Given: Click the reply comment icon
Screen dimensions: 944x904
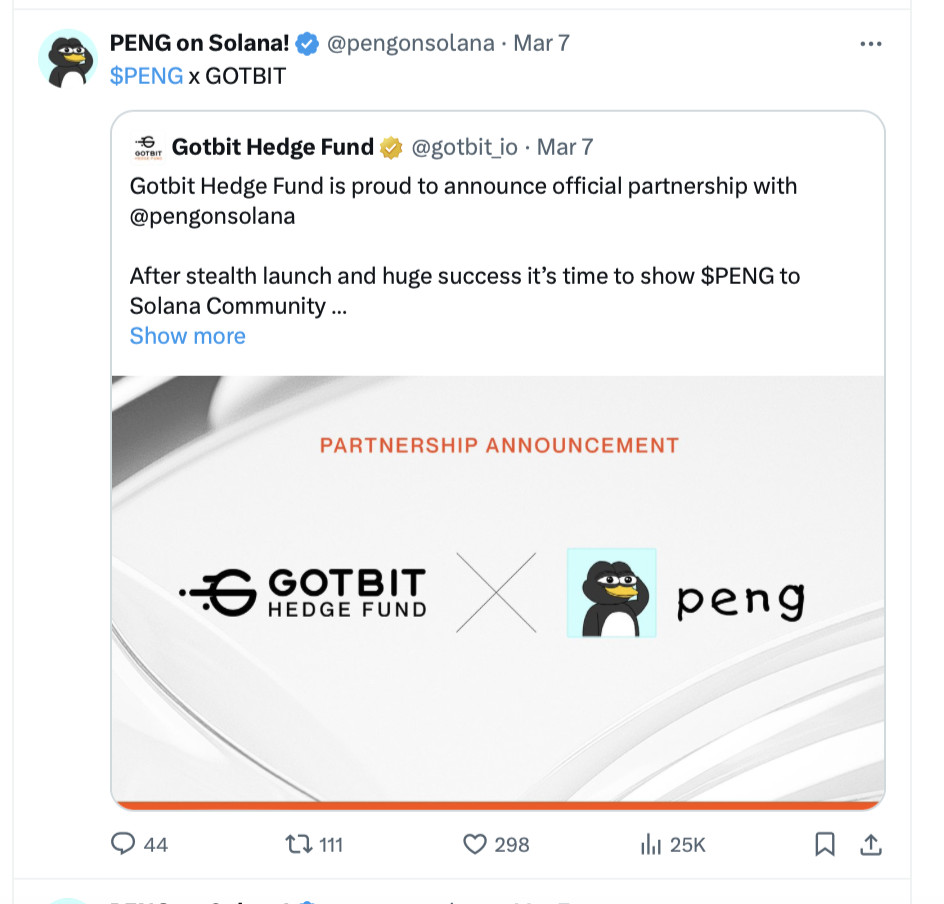Looking at the screenshot, I should 123,844.
